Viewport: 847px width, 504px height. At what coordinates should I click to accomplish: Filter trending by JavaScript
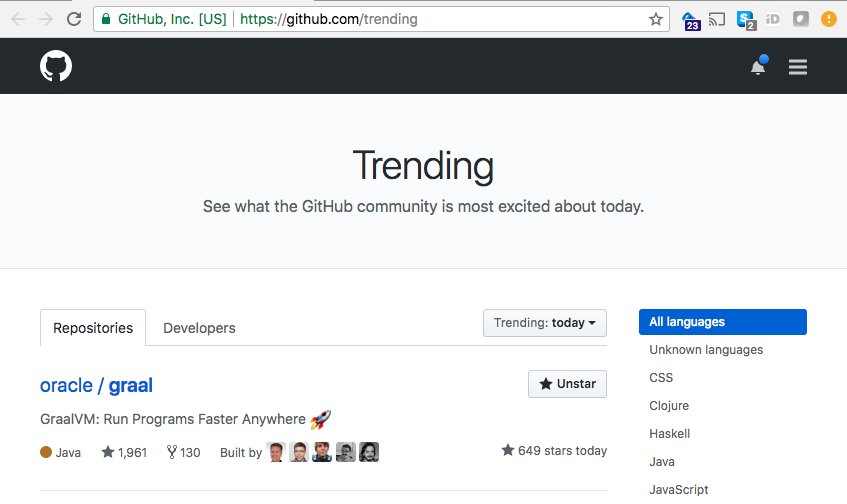pos(678,490)
